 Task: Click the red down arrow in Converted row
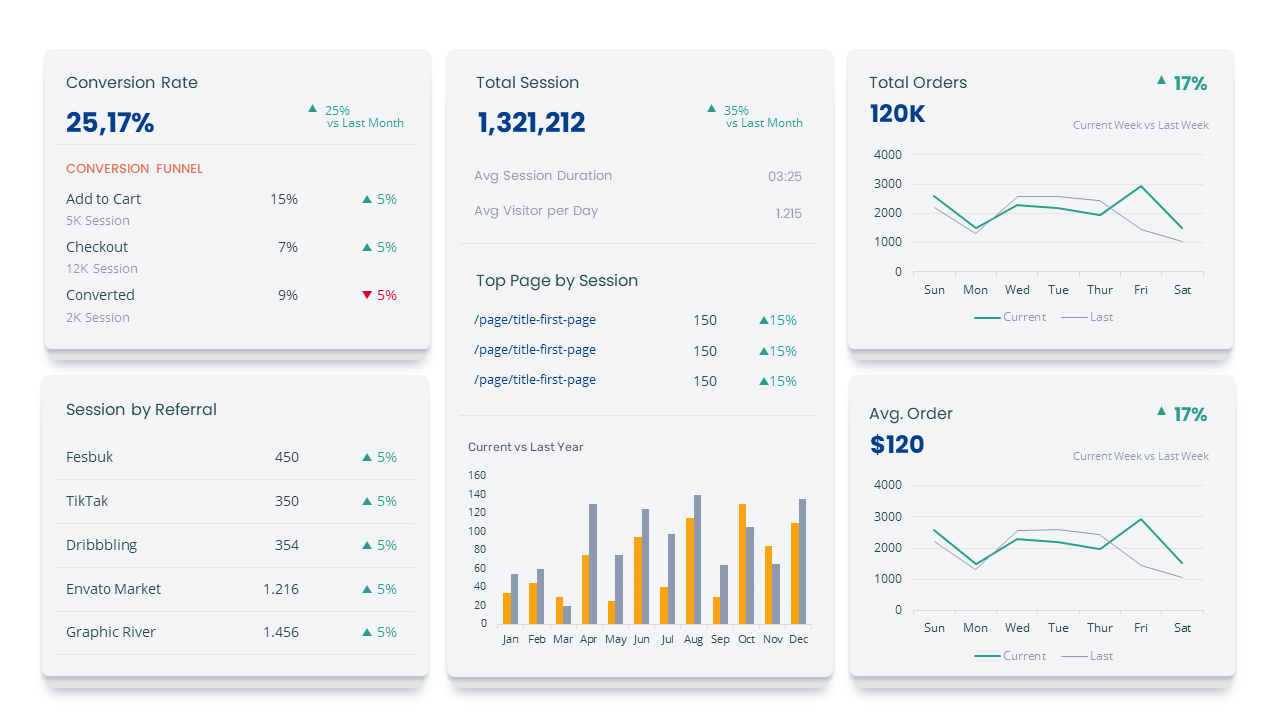tap(367, 295)
